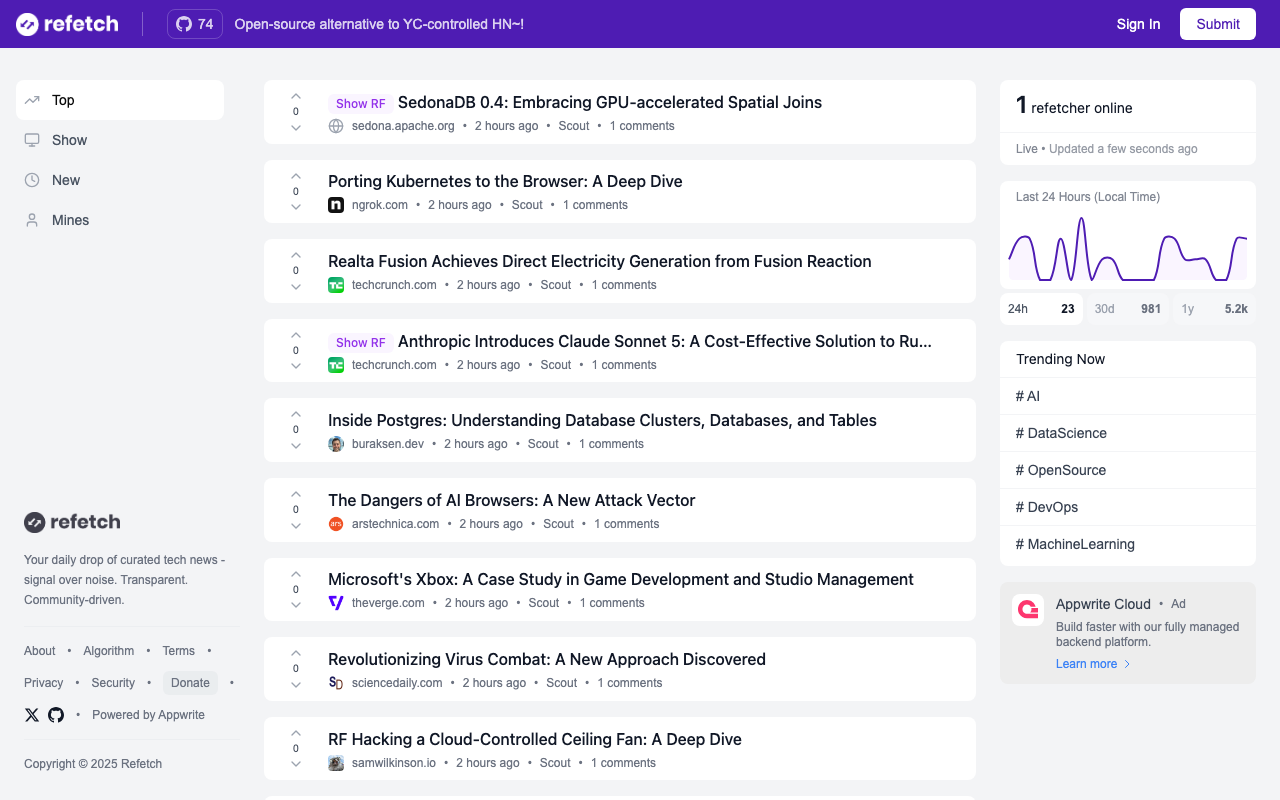Open Realta Fusion article title

click(x=600, y=261)
